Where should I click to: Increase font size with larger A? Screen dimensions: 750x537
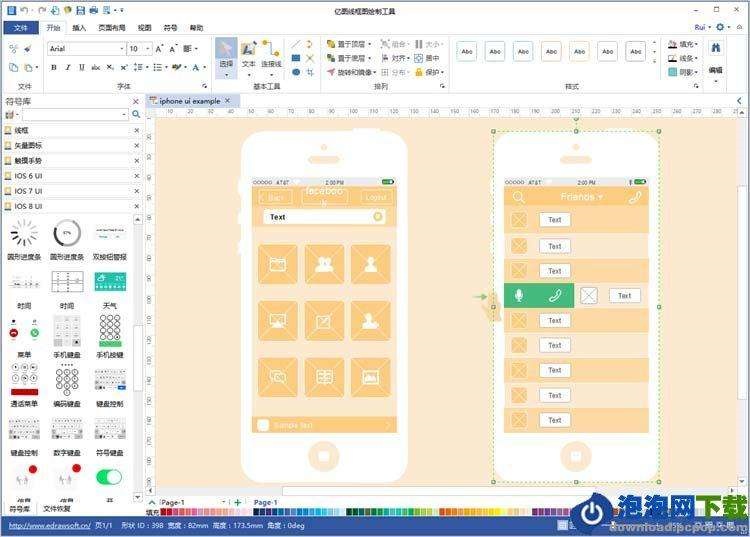pyautogui.click(x=159, y=49)
